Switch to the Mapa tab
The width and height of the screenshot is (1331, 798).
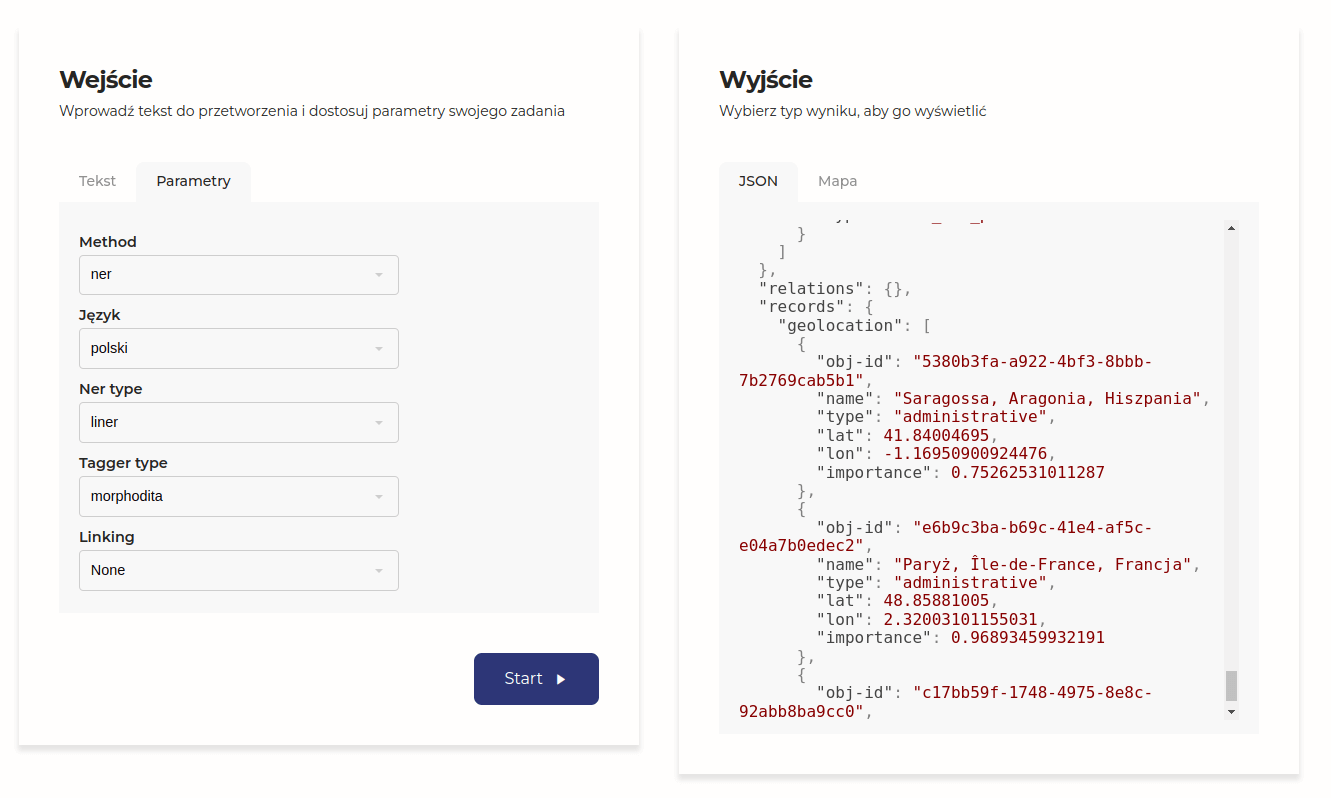tap(837, 181)
